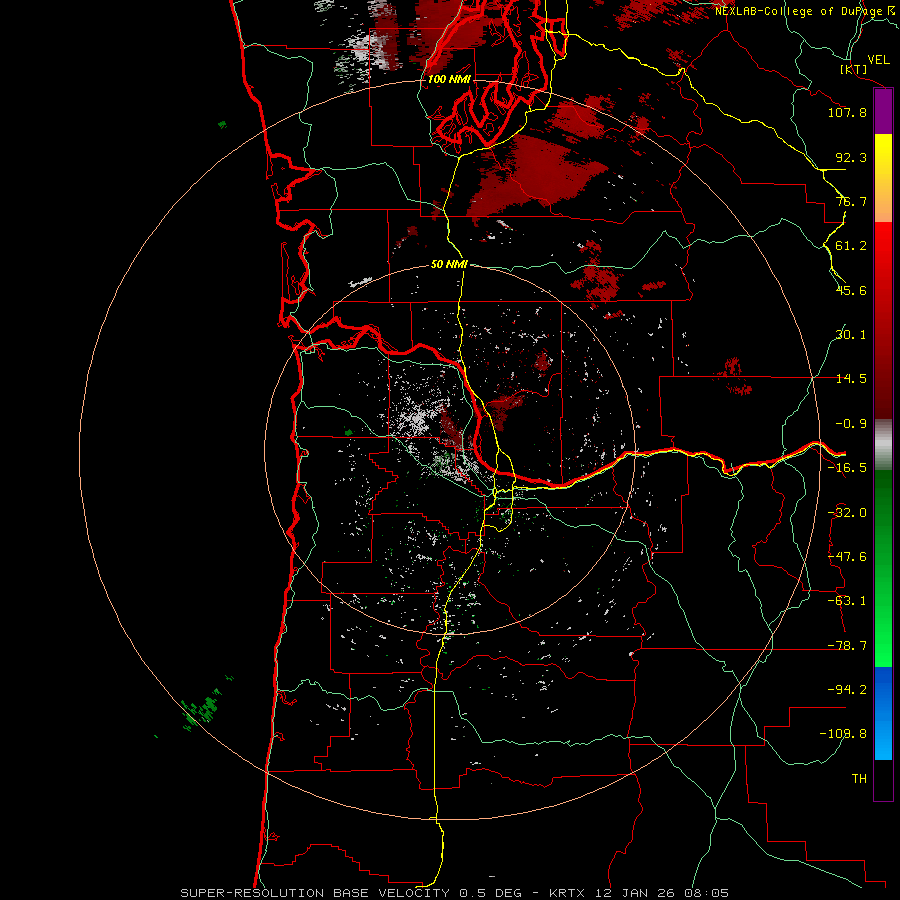Click the 50 NMI range ring label
The width and height of the screenshot is (900, 900).
pos(449,264)
